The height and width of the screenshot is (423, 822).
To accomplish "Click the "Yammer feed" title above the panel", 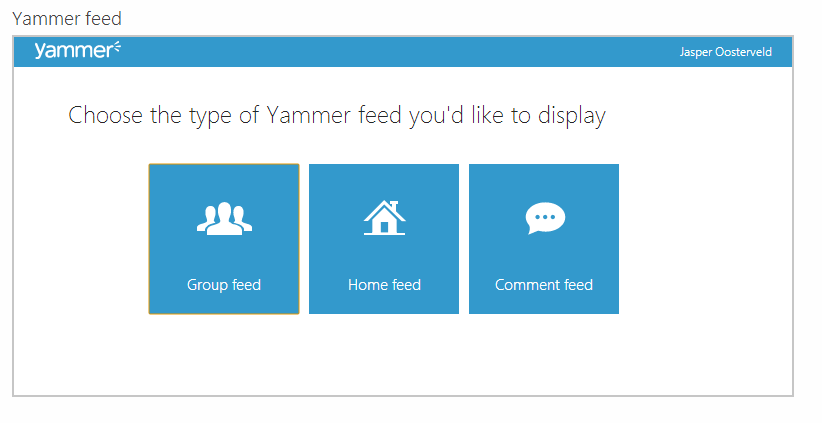I will (x=67, y=19).
